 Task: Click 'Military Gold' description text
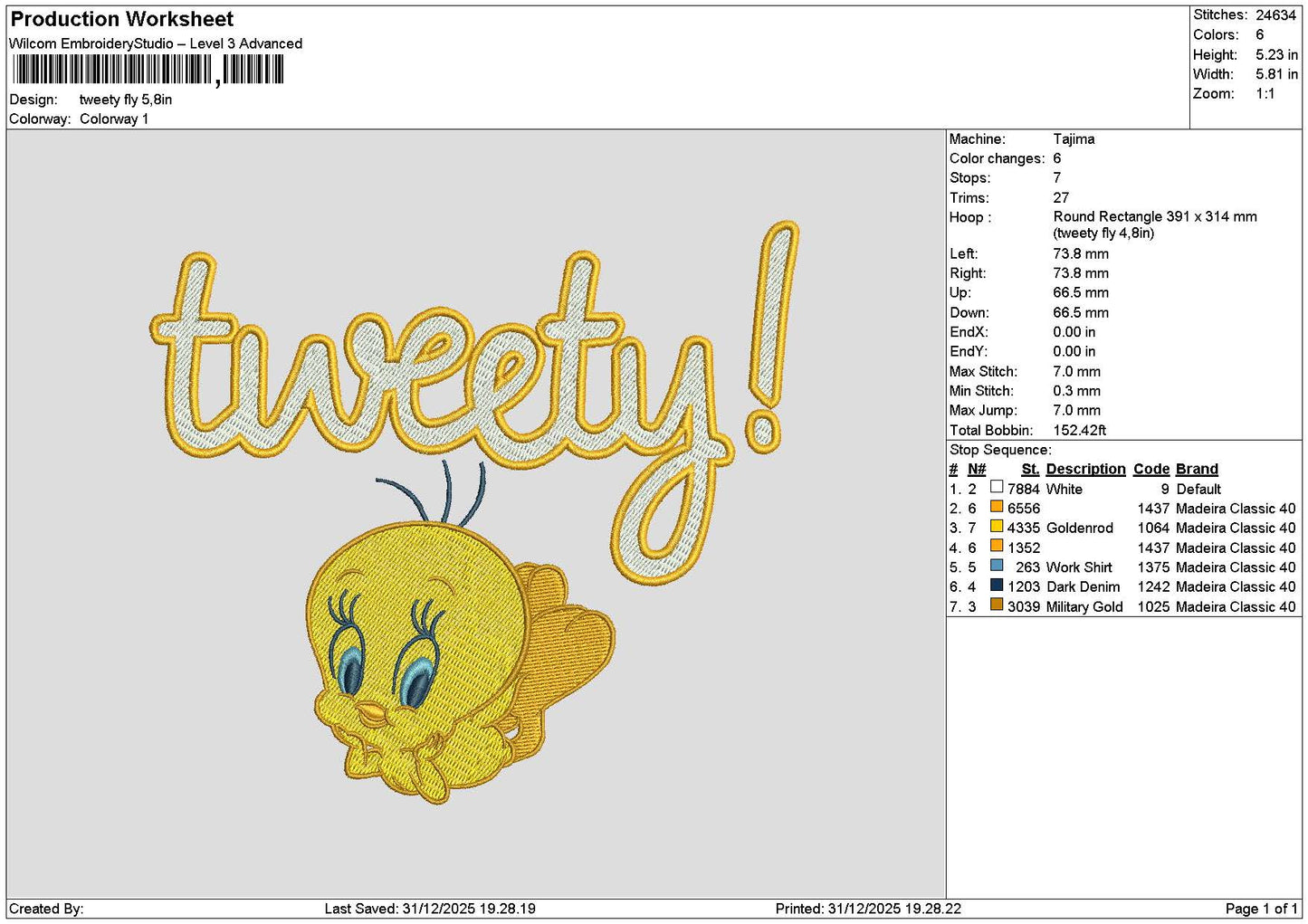pos(1084,606)
